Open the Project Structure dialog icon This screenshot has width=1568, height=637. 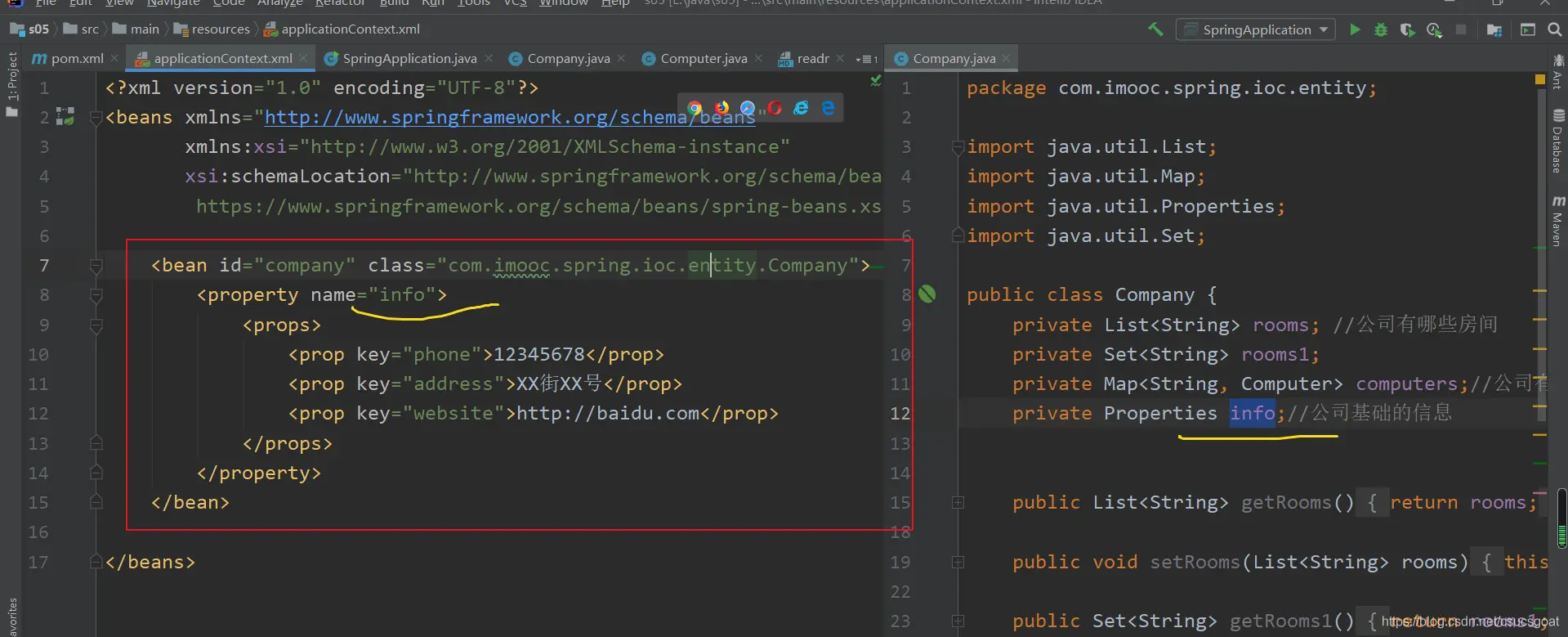tap(1494, 29)
